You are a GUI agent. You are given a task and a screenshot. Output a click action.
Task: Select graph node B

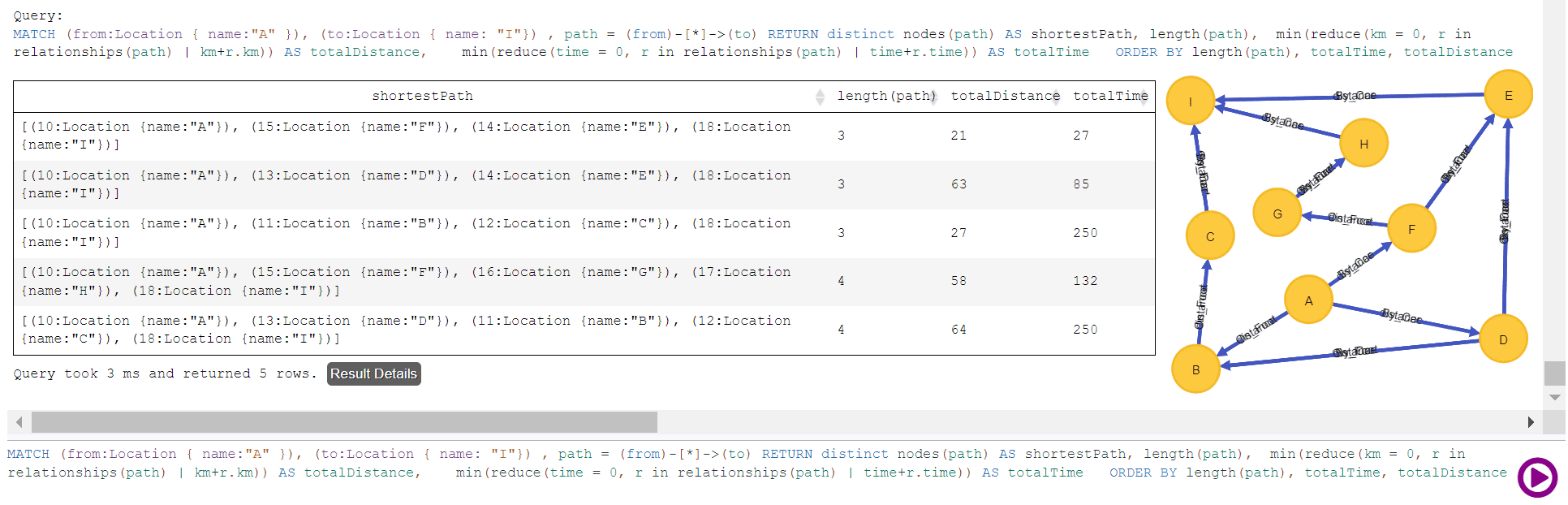1195,369
